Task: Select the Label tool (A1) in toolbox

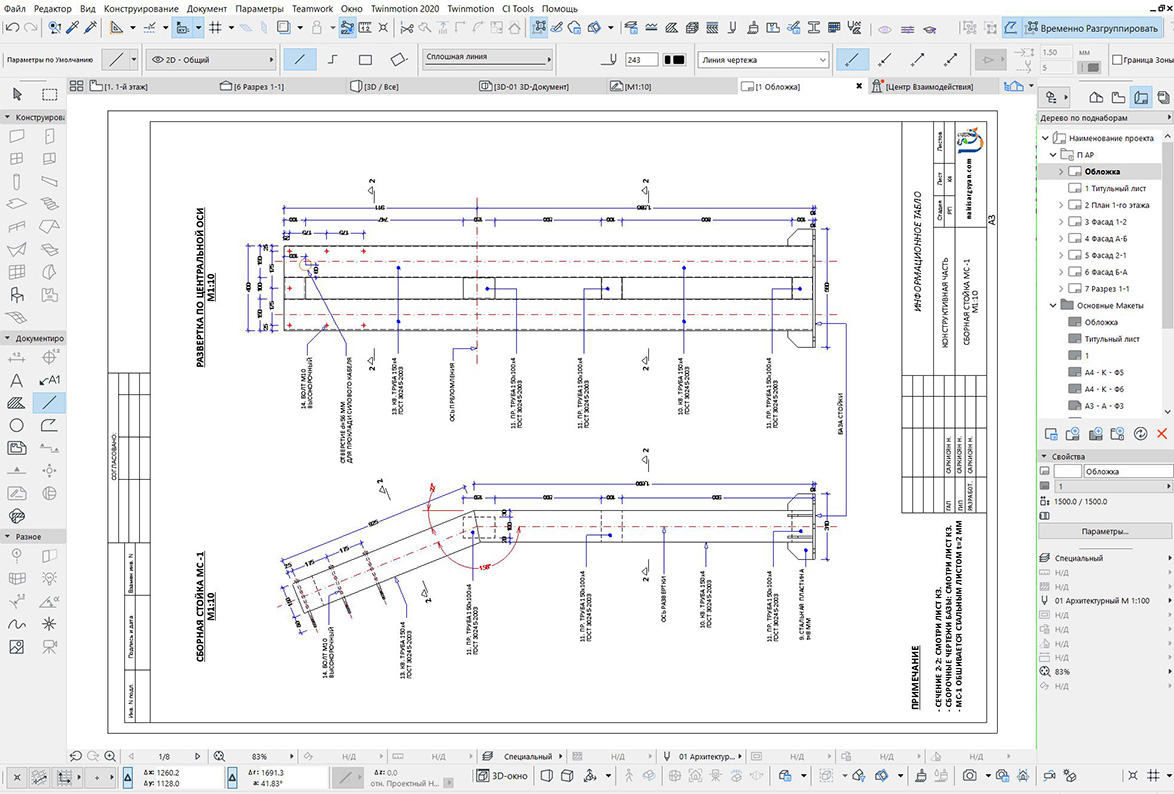Action: pos(49,381)
